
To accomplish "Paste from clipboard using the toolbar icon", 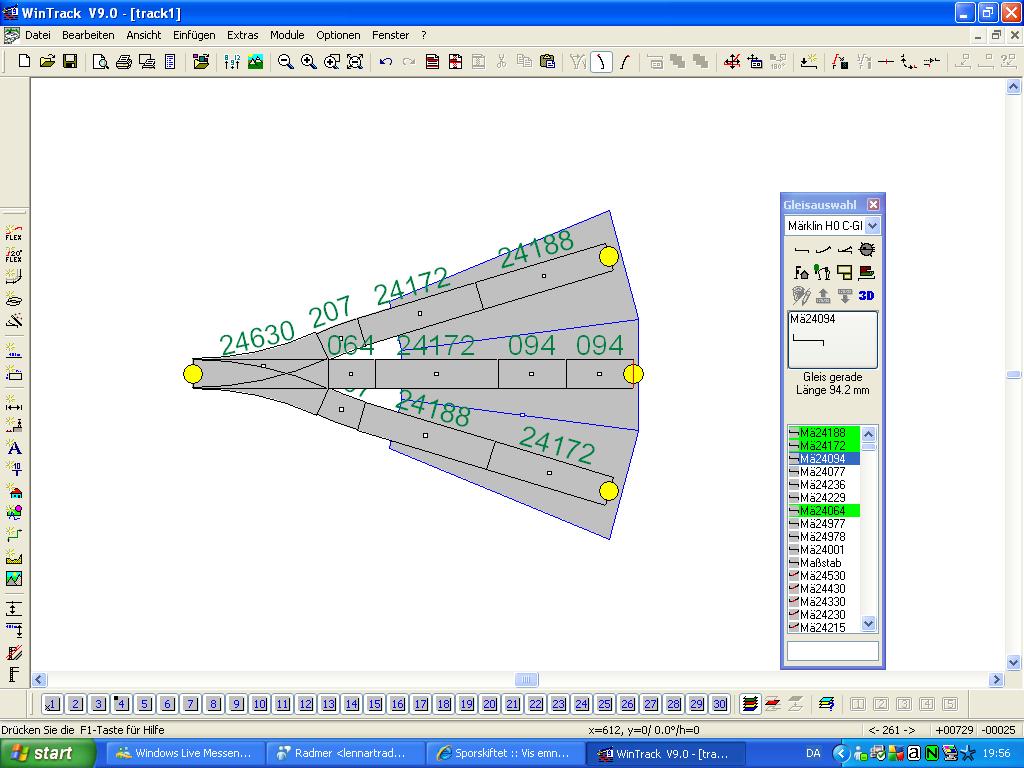I will coord(548,62).
